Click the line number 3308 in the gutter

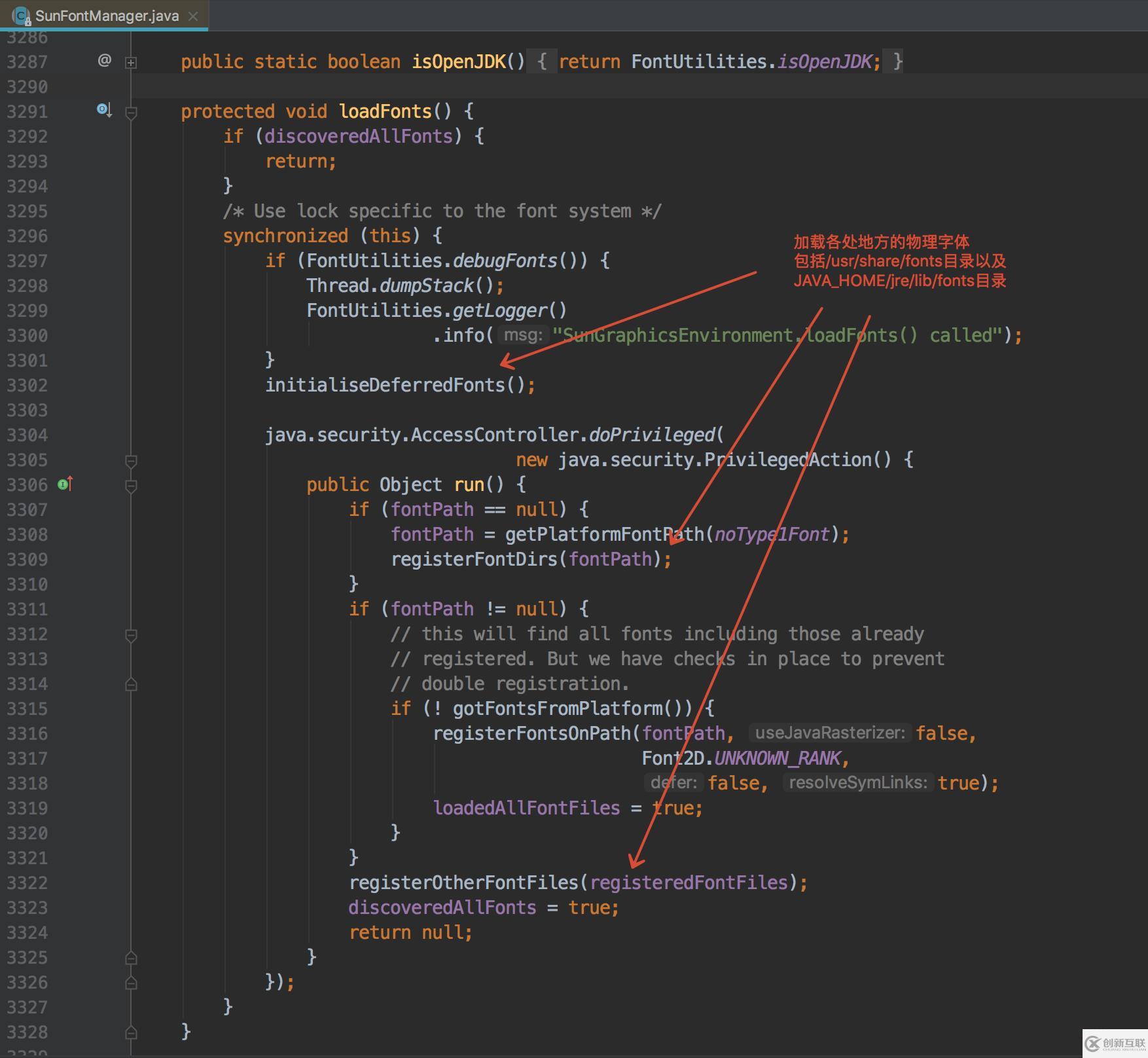[x=27, y=534]
